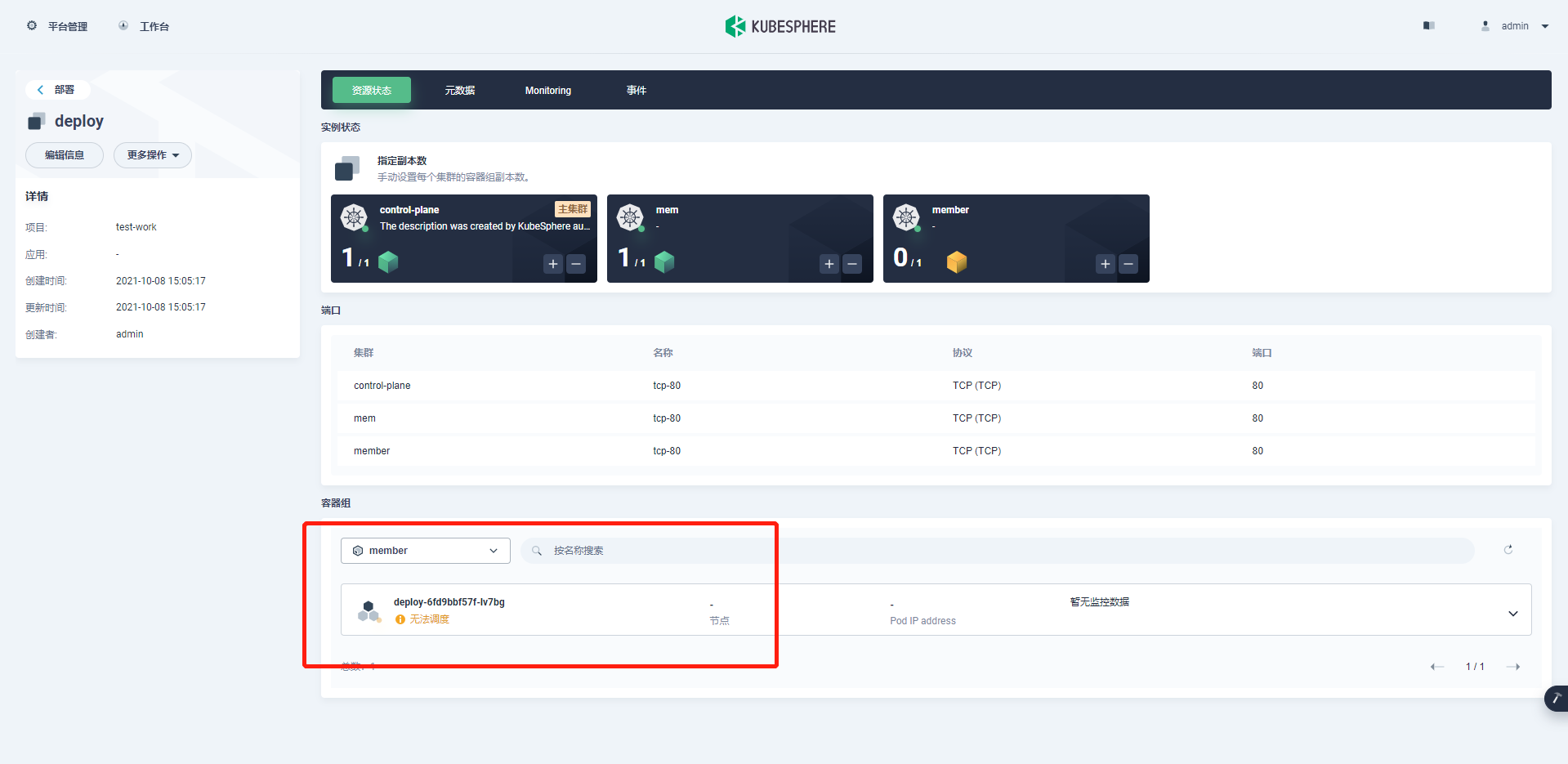Click the 按名称搜索 pod search field
1568x764 pixels.
click(x=997, y=551)
